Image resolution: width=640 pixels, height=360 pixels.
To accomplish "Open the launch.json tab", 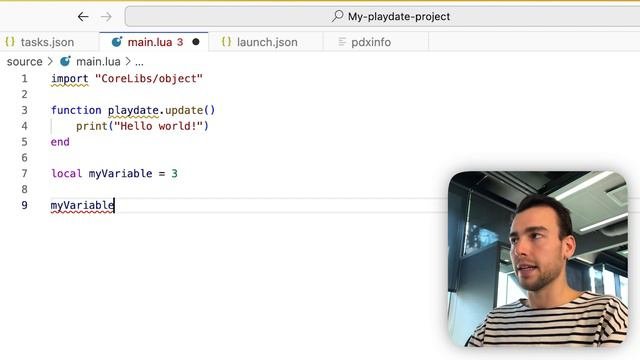I will pyautogui.click(x=266, y=42).
